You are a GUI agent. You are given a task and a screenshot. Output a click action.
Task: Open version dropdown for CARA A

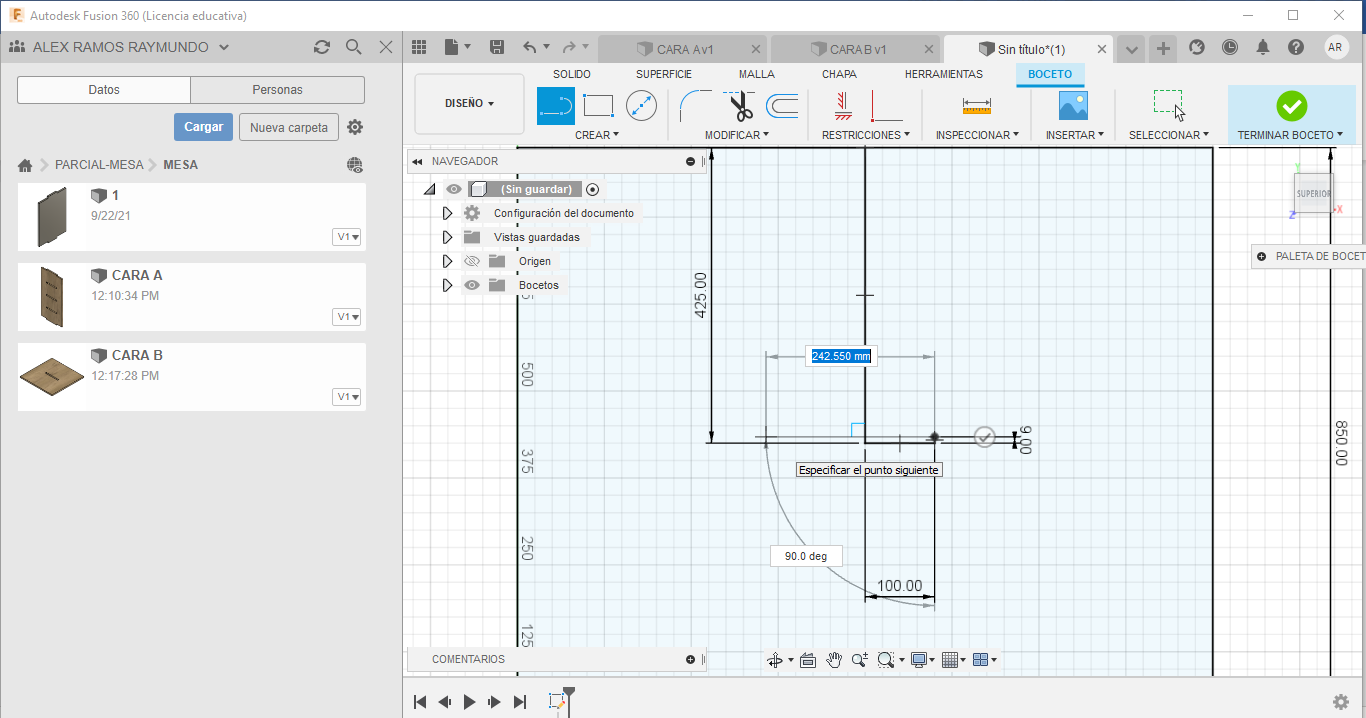pos(347,317)
